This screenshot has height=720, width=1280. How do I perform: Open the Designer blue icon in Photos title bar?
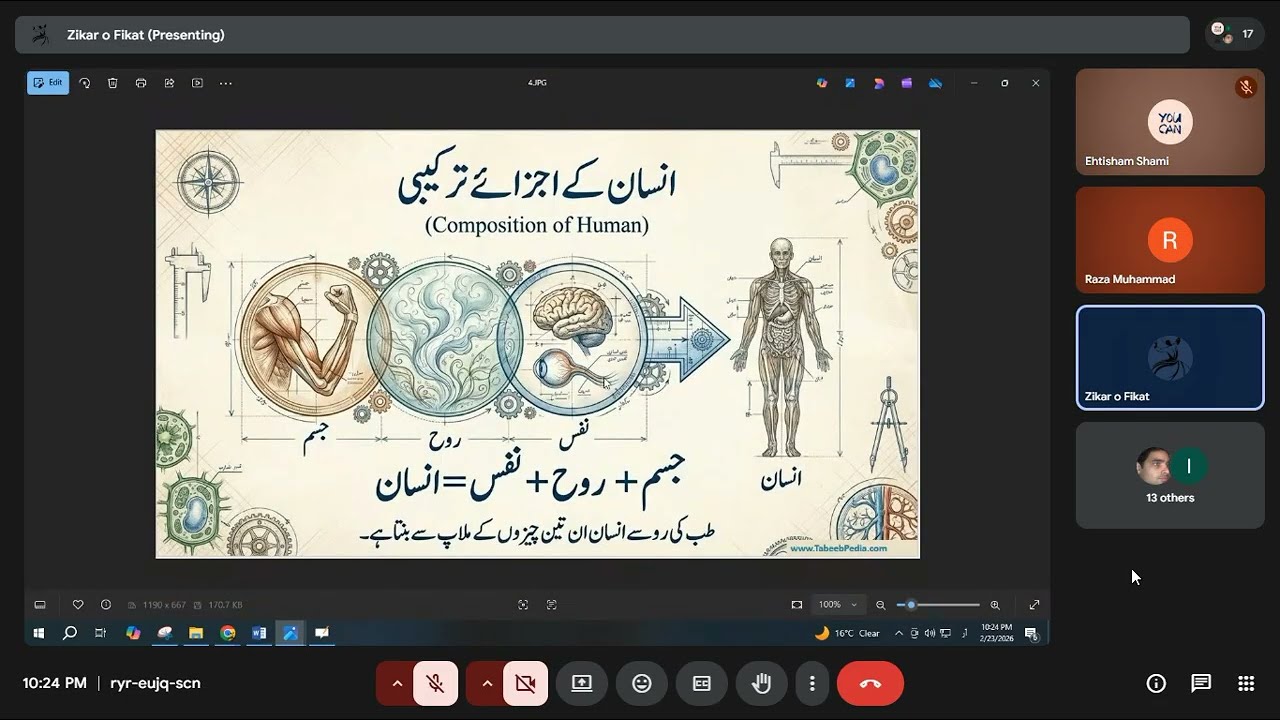[x=850, y=83]
